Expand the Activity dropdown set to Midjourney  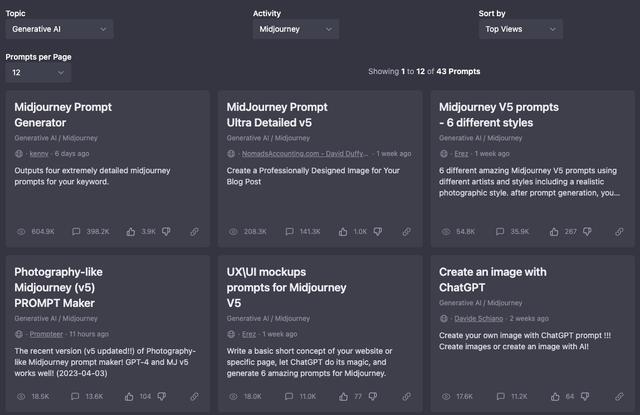(296, 29)
